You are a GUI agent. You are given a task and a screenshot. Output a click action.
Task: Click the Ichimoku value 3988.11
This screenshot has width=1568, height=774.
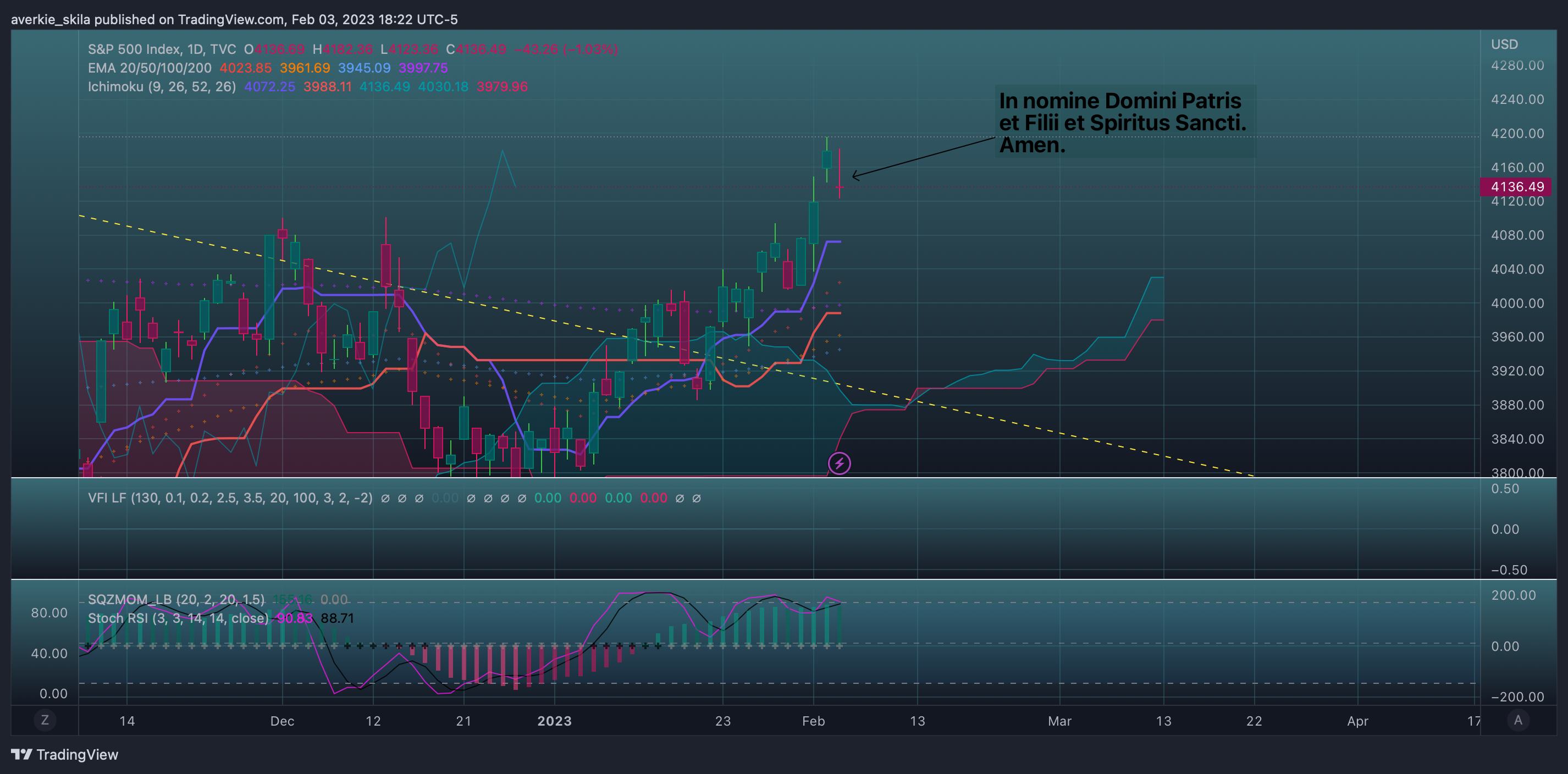coord(328,87)
